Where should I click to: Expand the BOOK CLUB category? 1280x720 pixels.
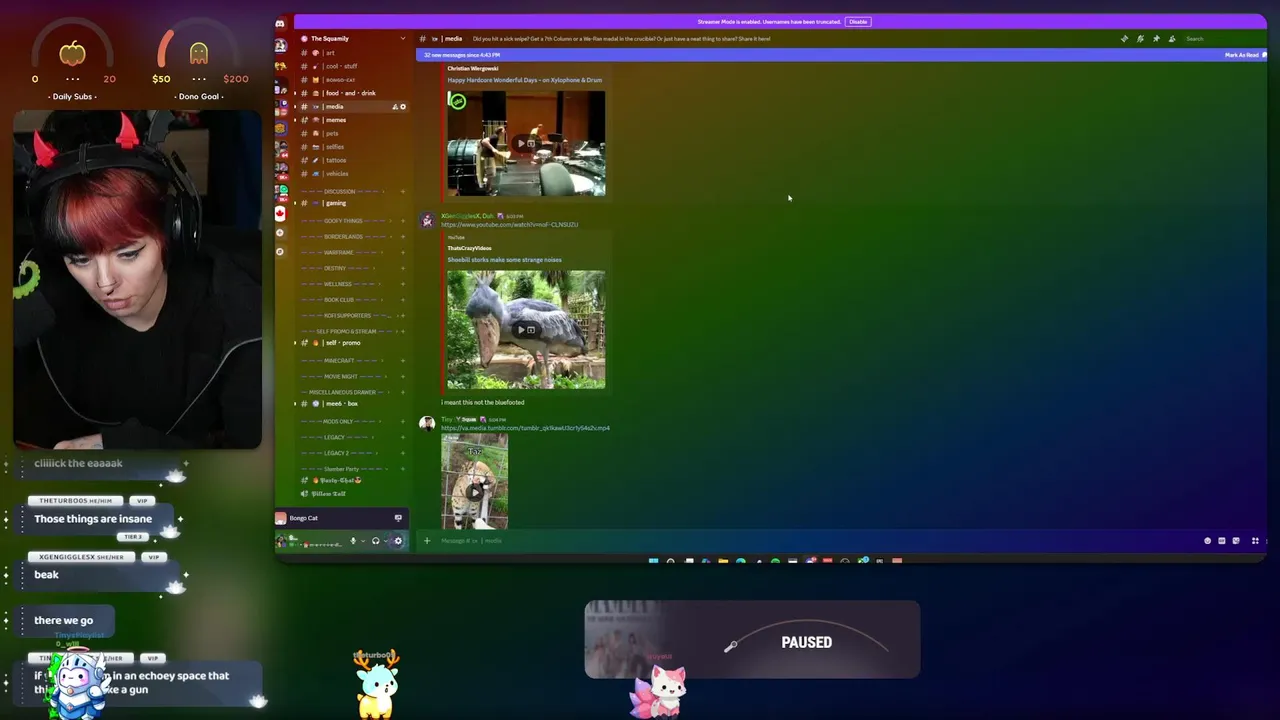(x=340, y=300)
